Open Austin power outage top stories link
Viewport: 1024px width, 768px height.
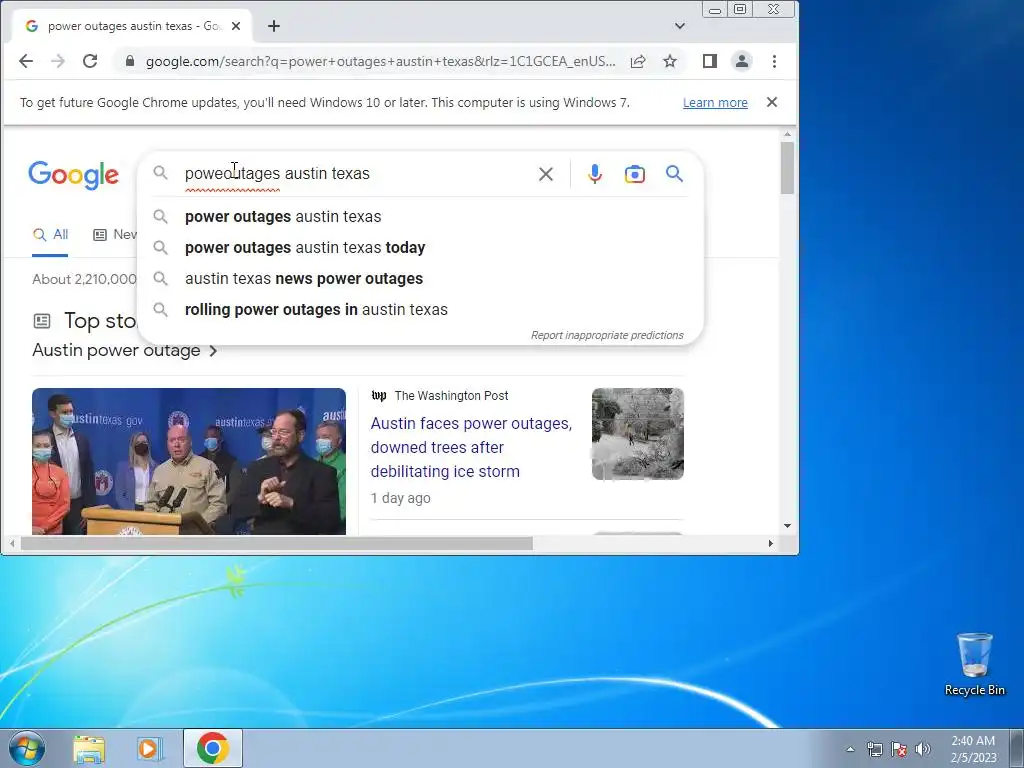pos(116,351)
